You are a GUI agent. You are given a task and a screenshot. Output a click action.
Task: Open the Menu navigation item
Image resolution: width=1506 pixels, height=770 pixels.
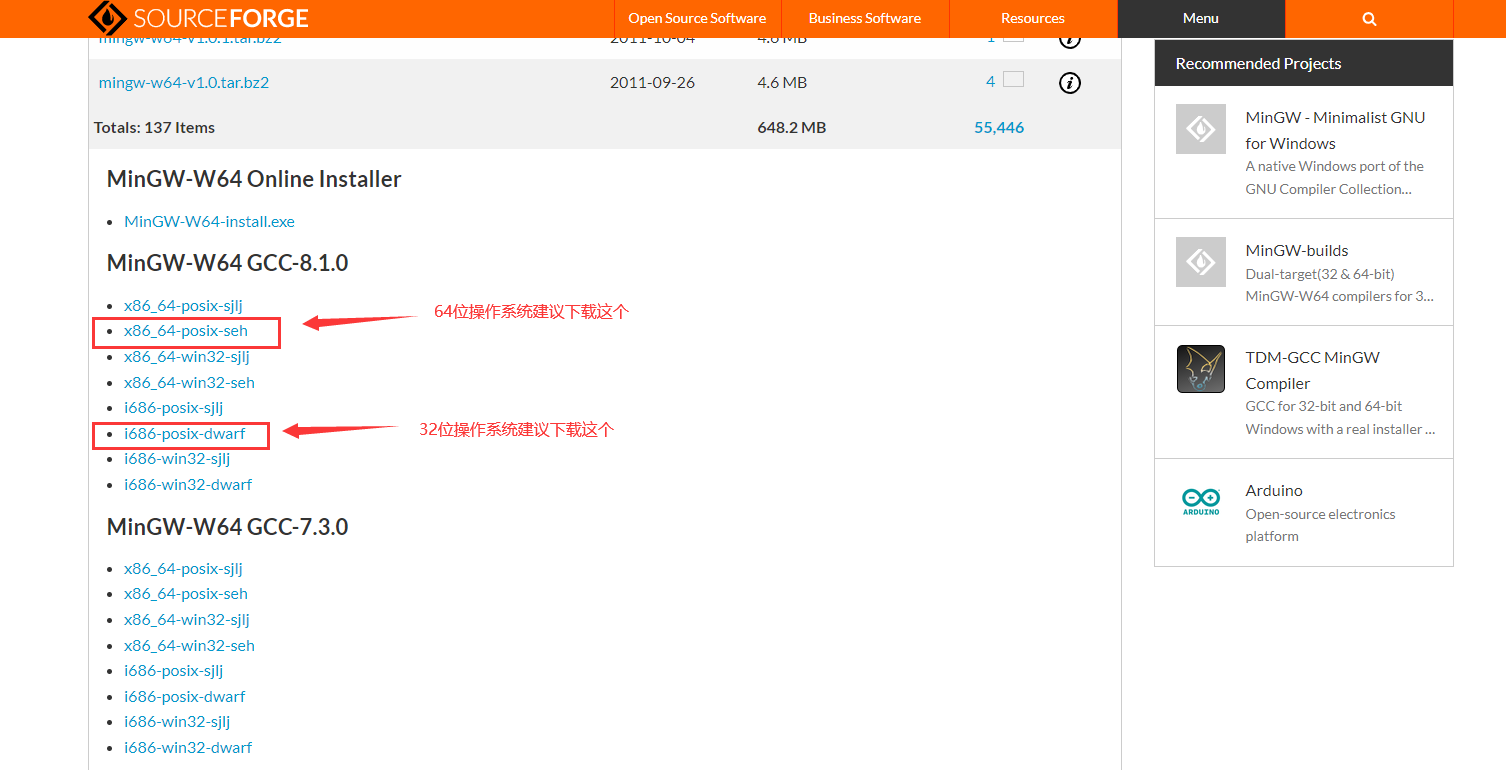point(1200,18)
